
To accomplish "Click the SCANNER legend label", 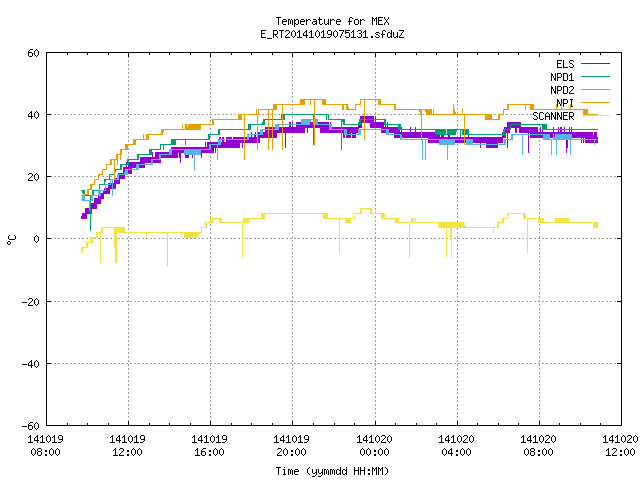I will 553,116.
